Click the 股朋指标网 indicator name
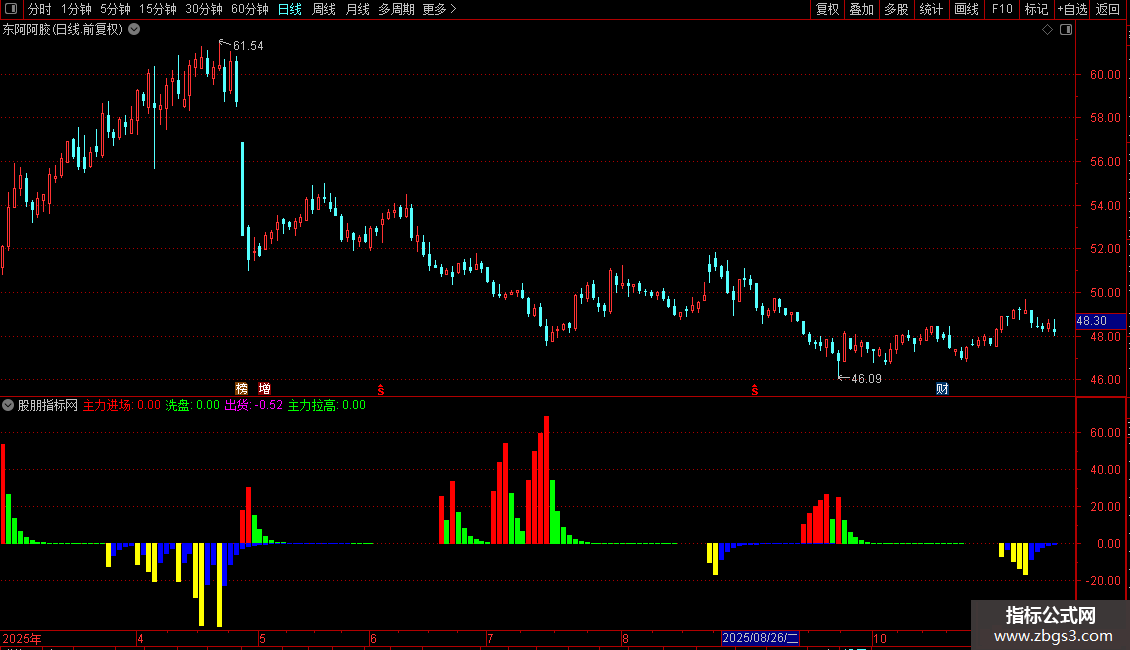This screenshot has height=650, width=1130. 48,405
